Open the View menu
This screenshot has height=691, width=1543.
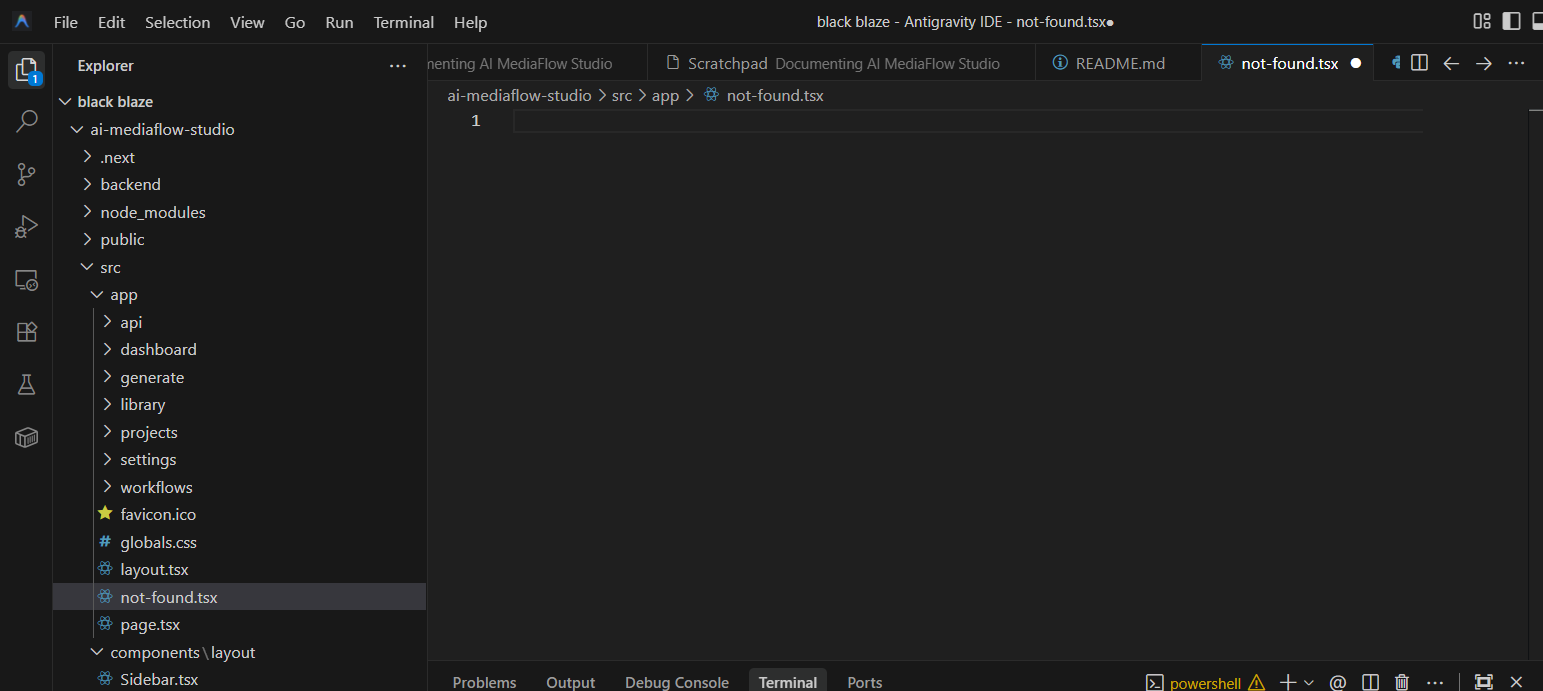click(247, 22)
